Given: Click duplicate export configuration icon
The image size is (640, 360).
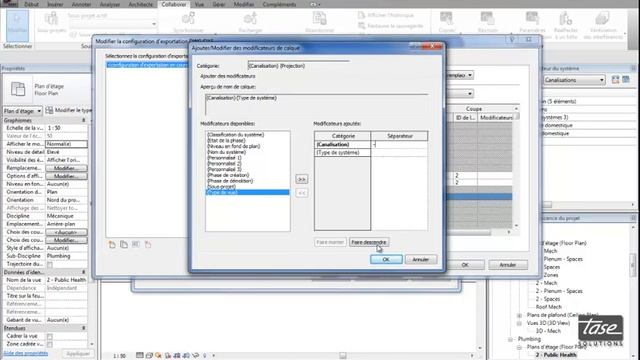Looking at the screenshot, I should click(124, 244).
